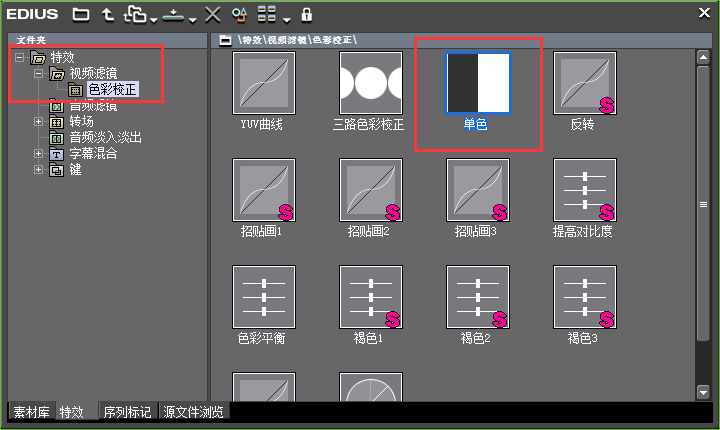This screenshot has width=720, height=430.
Task: Click the properties icon in toolbar
Action: click(x=239, y=15)
